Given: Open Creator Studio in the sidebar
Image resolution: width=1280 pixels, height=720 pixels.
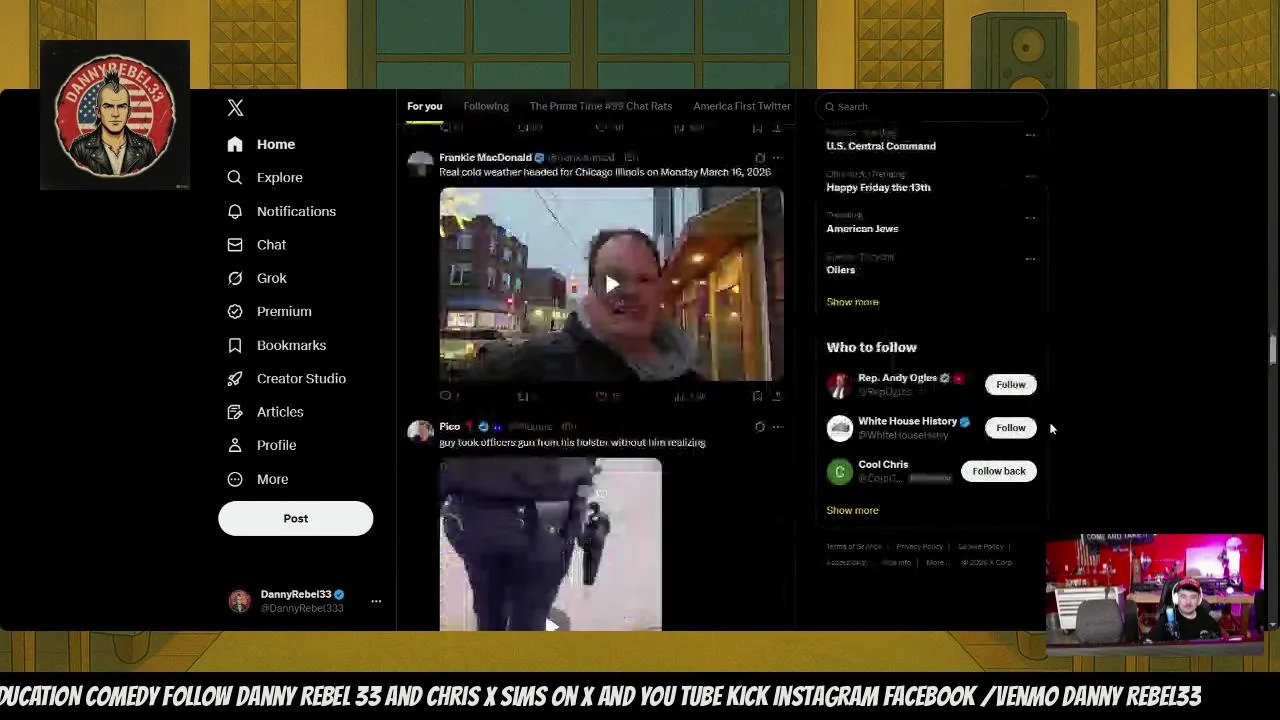Looking at the screenshot, I should point(287,378).
